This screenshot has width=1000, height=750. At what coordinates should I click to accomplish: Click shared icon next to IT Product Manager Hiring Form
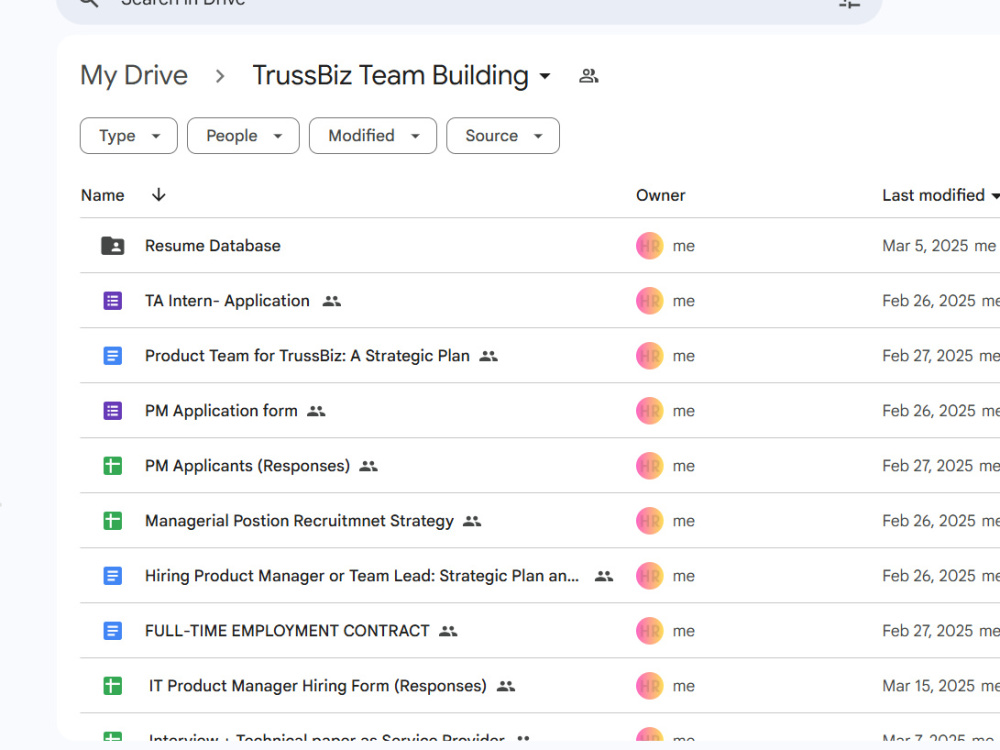point(506,686)
